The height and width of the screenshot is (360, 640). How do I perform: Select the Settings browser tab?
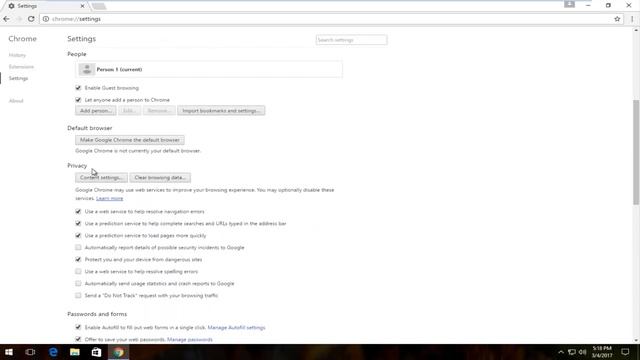pyautogui.click(x=46, y=6)
